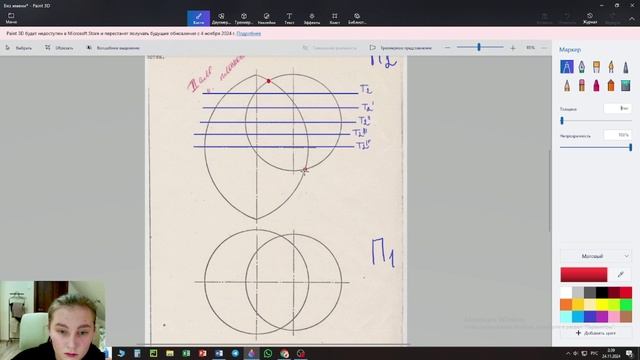This screenshot has width=640, height=360.
Task: Select the Pixel pen brush
Action: (x=626, y=67)
